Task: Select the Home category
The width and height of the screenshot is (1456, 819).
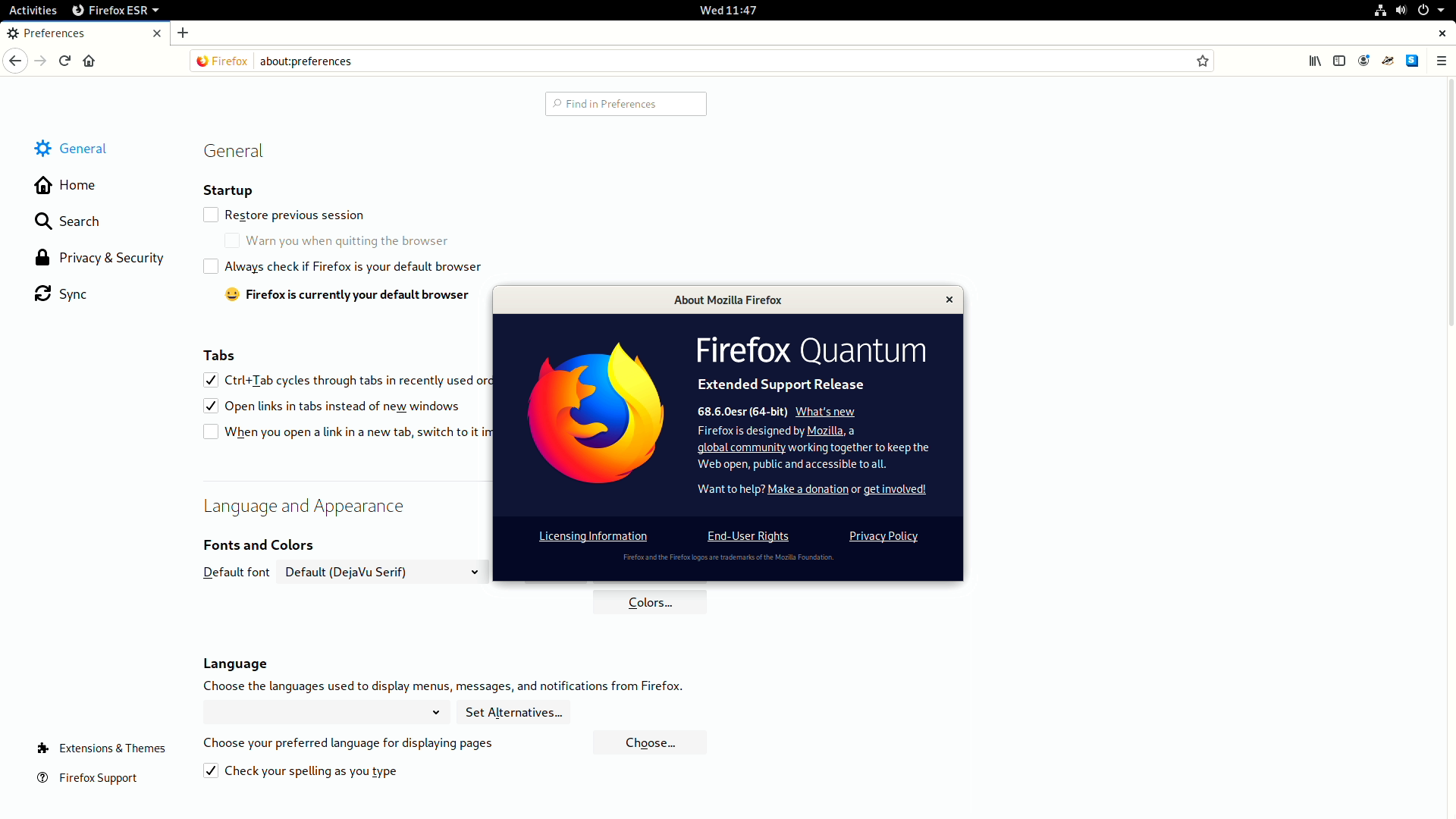Action: click(x=65, y=185)
